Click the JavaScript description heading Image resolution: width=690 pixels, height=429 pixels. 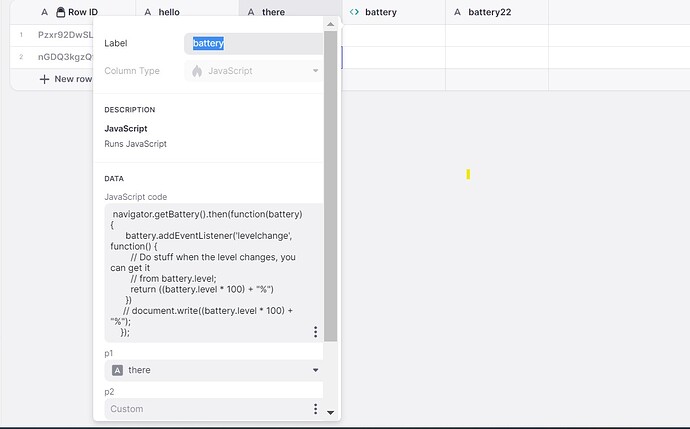click(x=126, y=128)
